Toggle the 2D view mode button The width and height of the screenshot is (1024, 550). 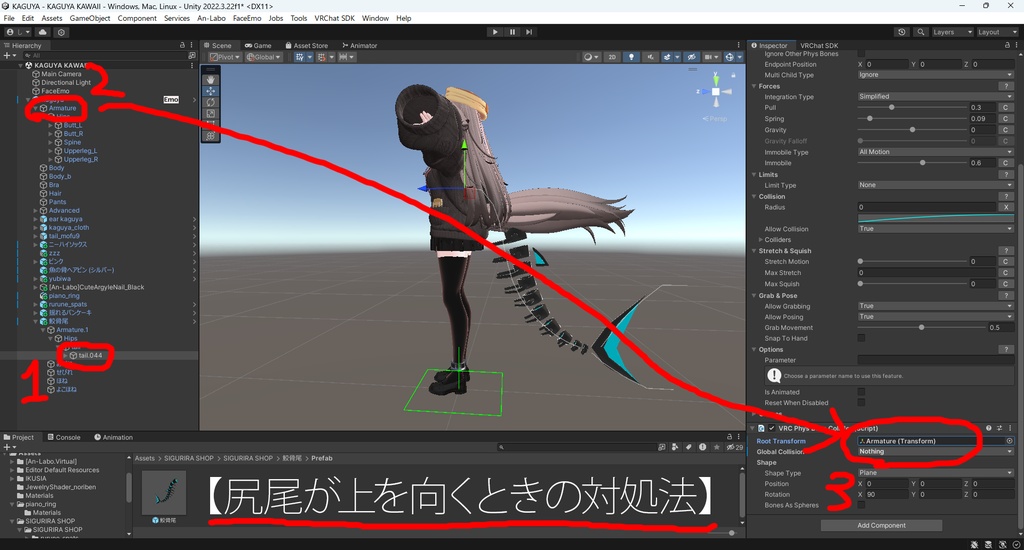click(x=612, y=57)
